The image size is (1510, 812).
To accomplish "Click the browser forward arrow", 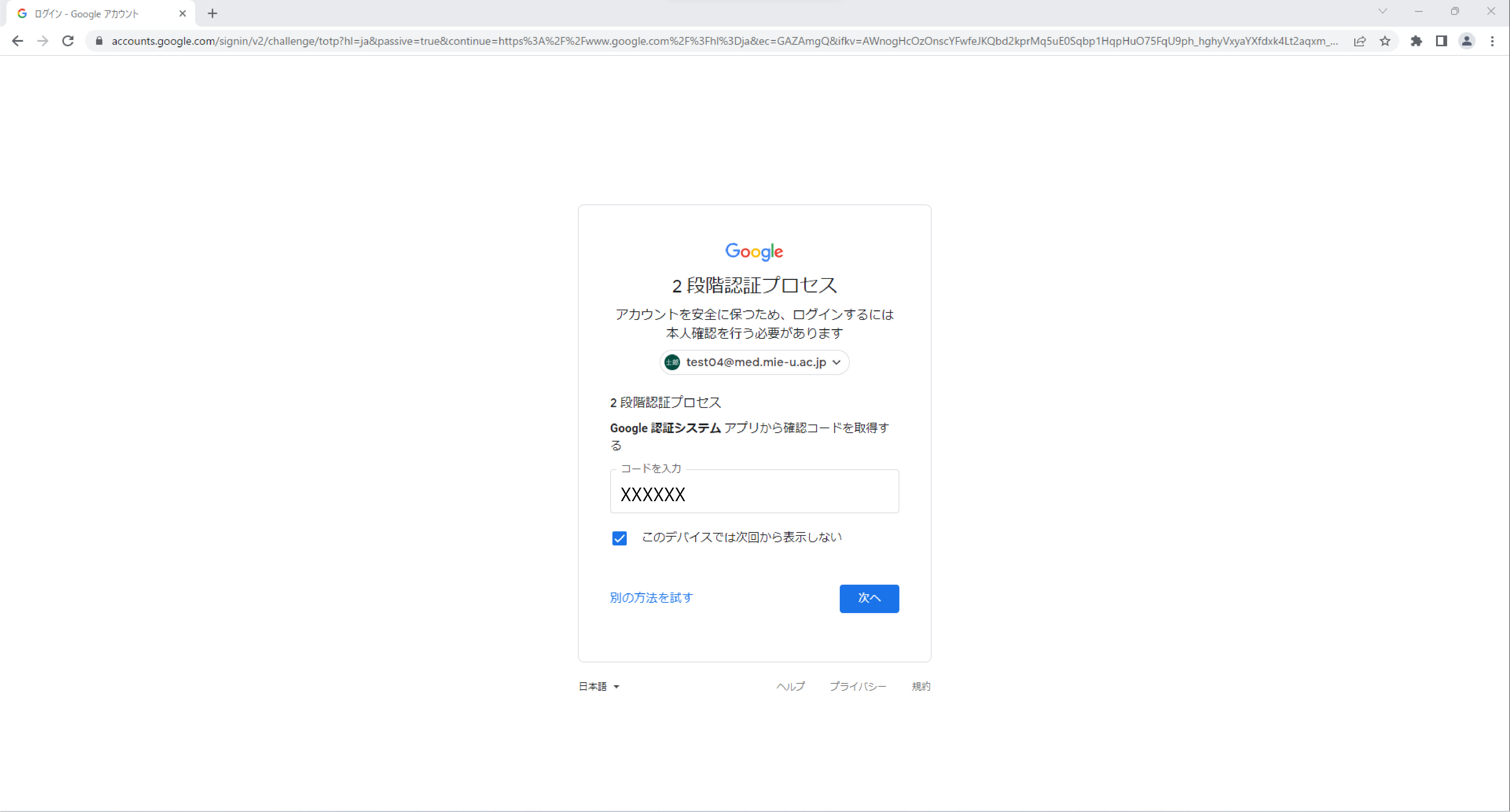I will click(x=43, y=41).
